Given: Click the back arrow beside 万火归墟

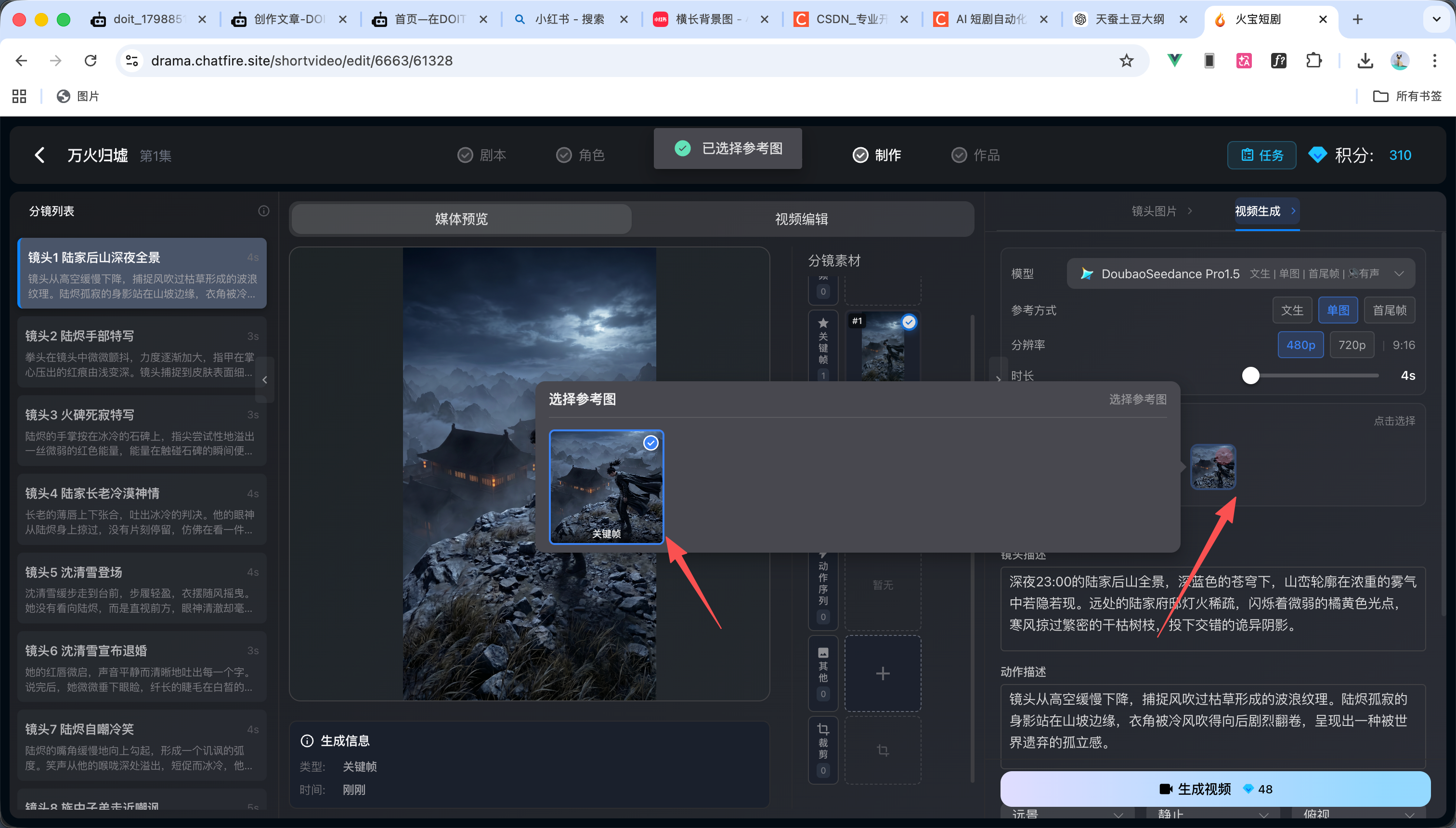Looking at the screenshot, I should click(39, 155).
